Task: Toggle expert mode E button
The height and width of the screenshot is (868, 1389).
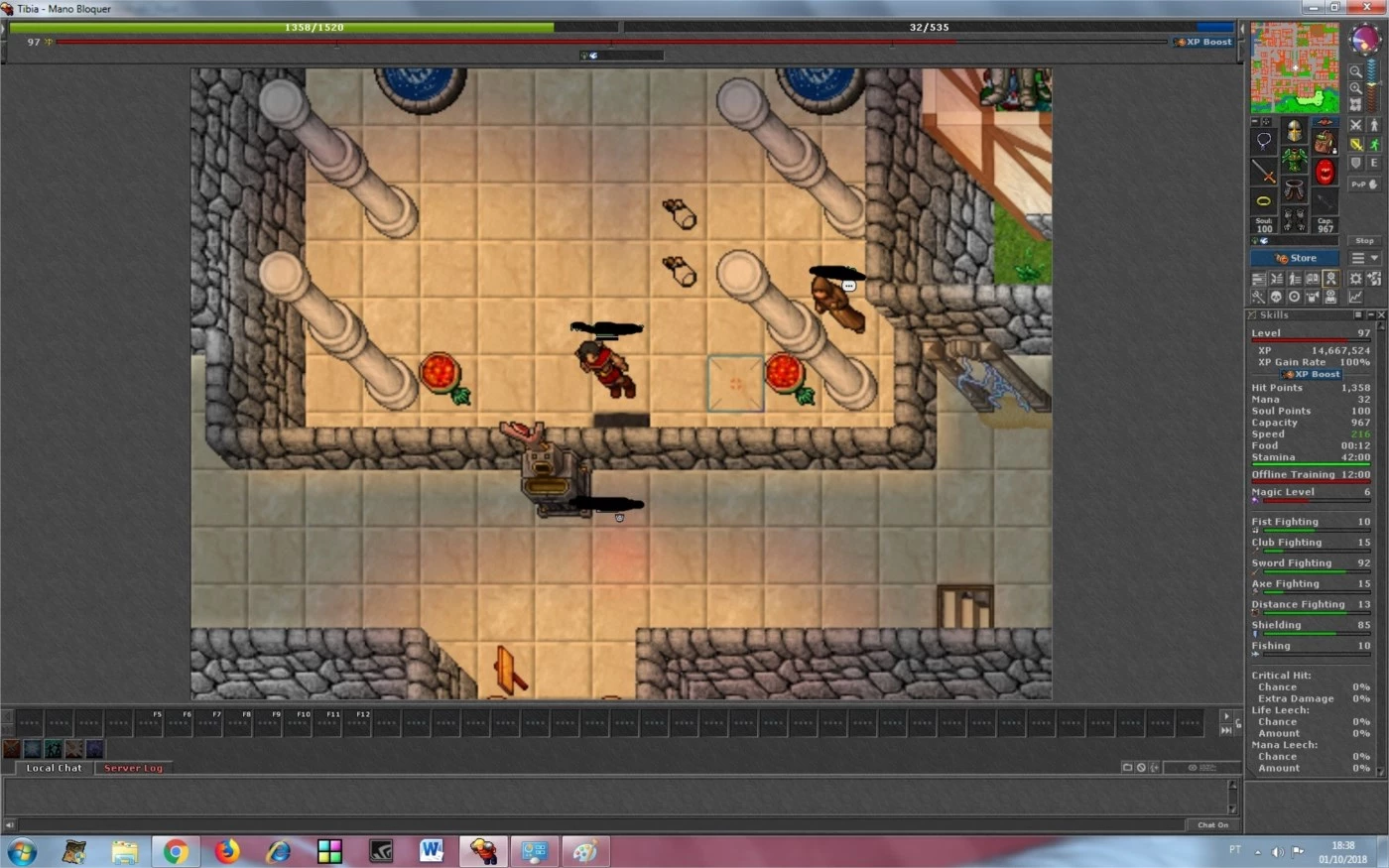Action: tap(1374, 163)
